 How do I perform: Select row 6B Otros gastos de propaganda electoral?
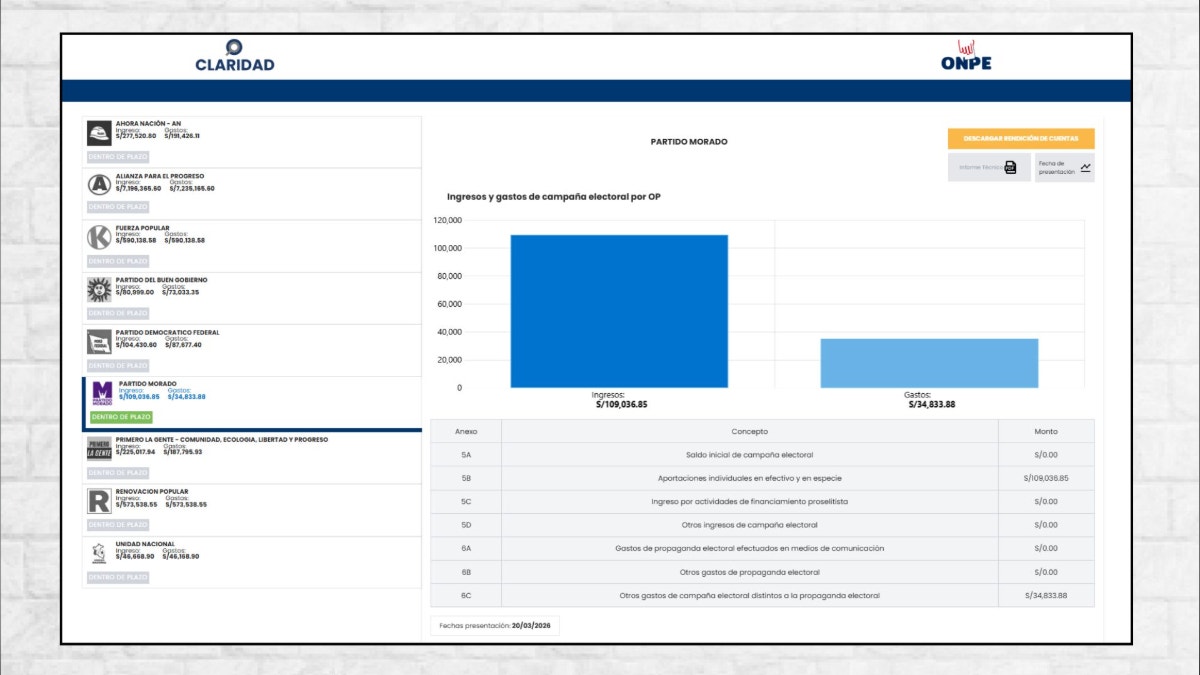762,572
